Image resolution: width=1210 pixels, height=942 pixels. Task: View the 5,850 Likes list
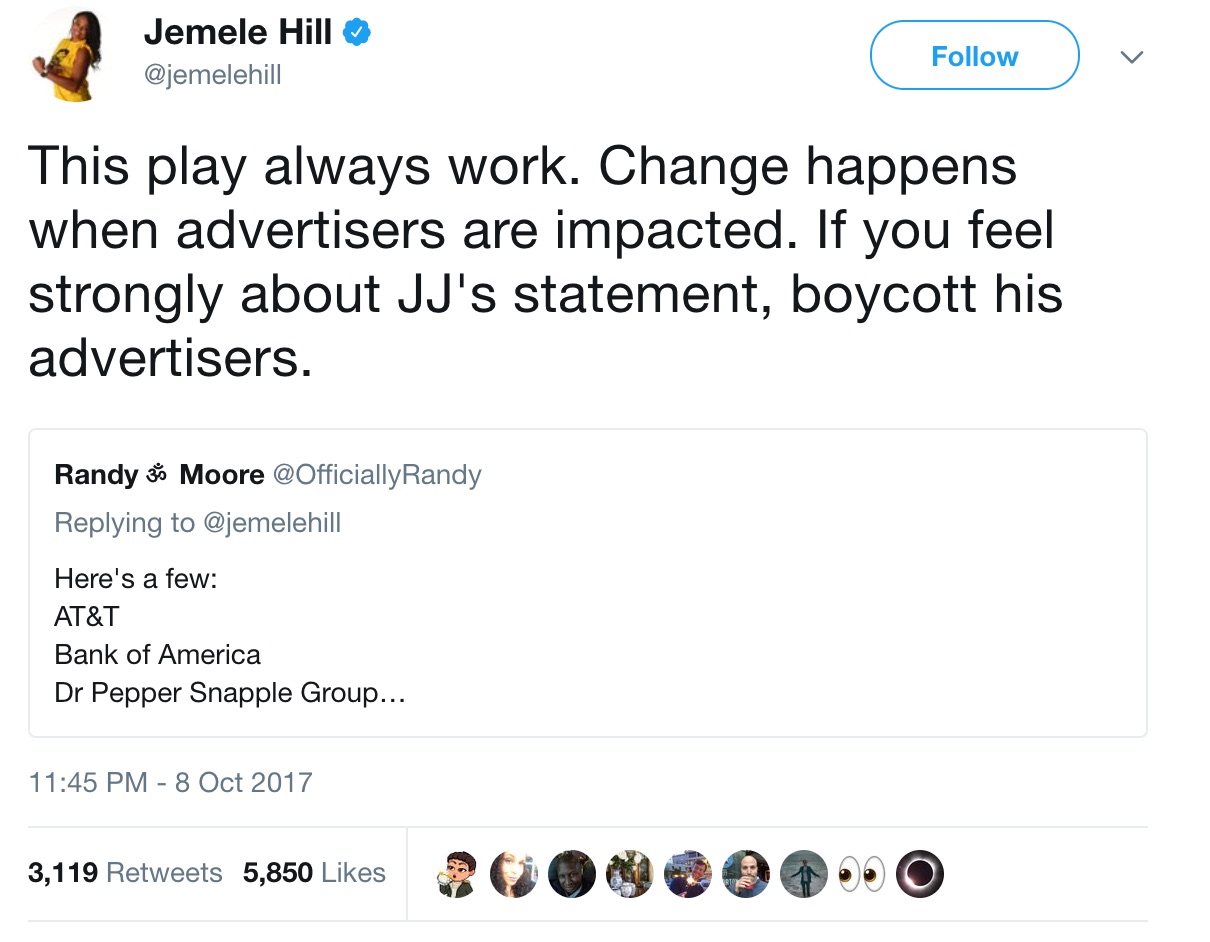pyautogui.click(x=315, y=872)
